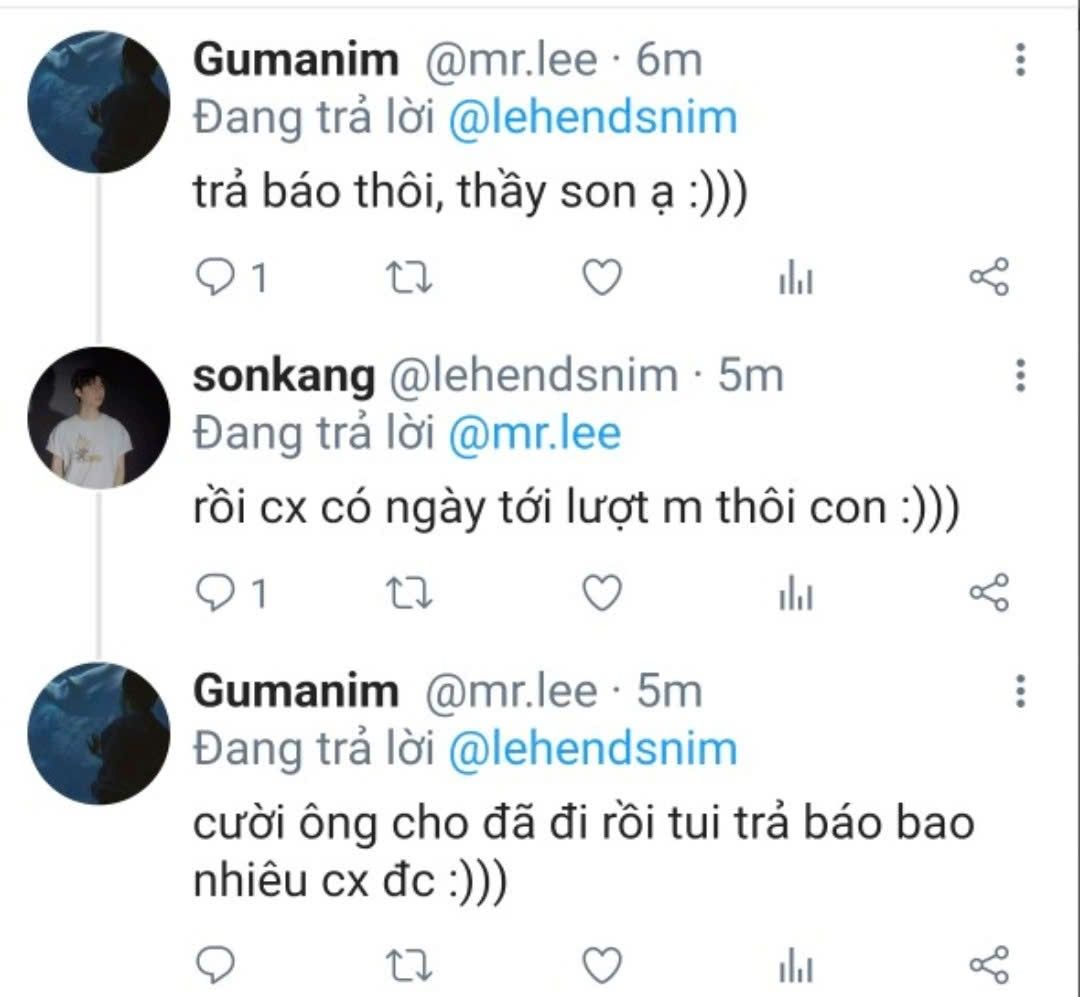View analytics of the first tweet
Screen dimensions: 1080x997
[x=796, y=278]
